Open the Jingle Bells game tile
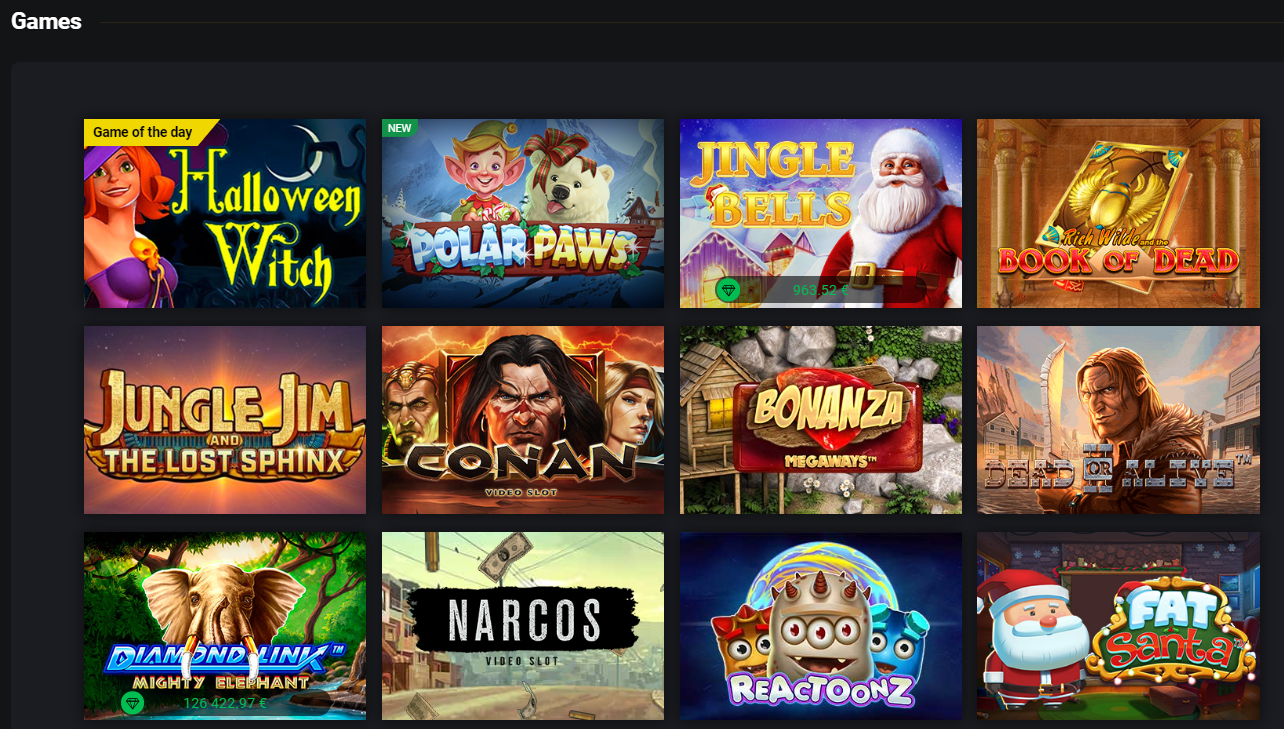This screenshot has width=1284, height=729. pyautogui.click(x=821, y=213)
